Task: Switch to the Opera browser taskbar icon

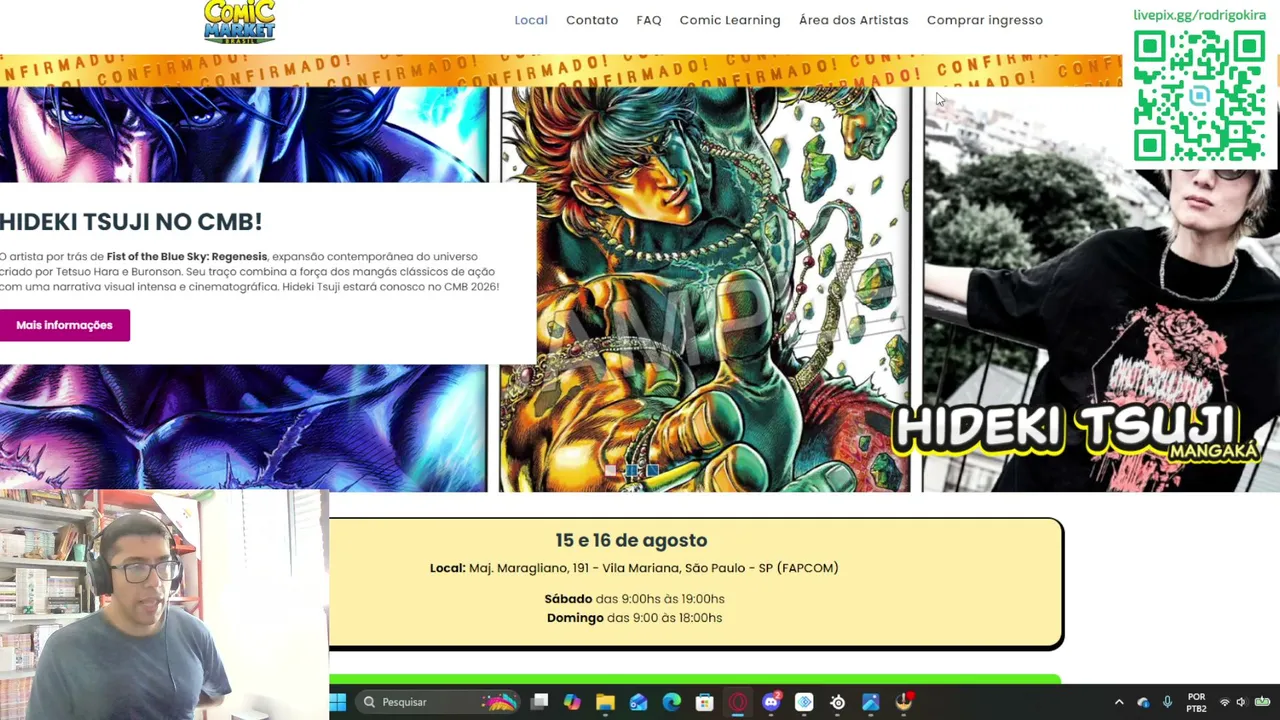Action: click(x=738, y=702)
